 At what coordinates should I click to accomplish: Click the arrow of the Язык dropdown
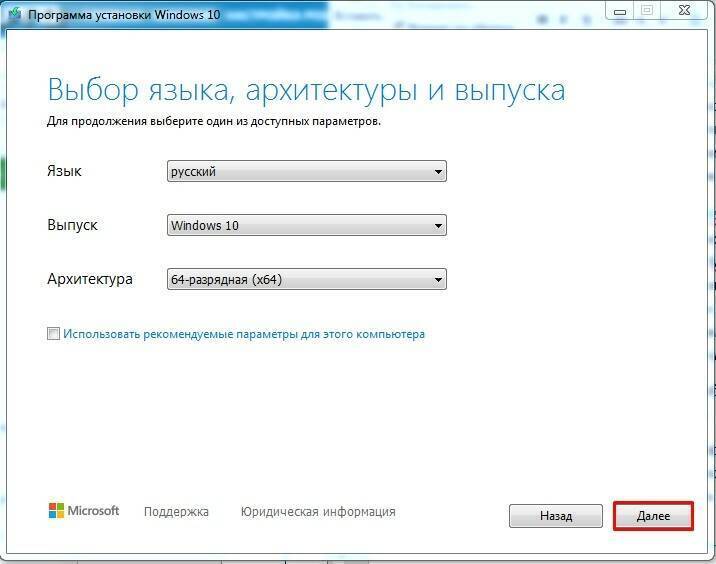coord(438,172)
